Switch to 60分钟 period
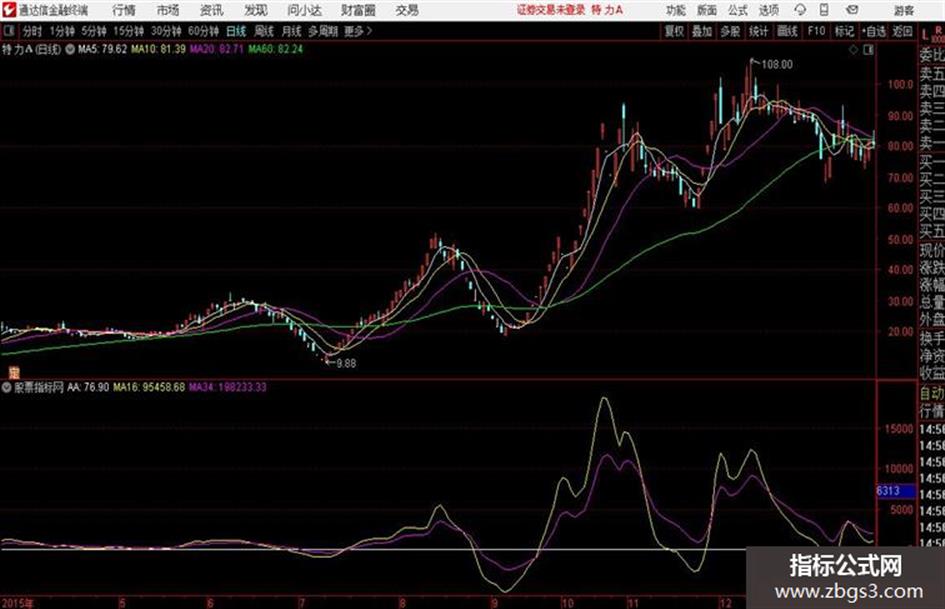 pos(203,31)
